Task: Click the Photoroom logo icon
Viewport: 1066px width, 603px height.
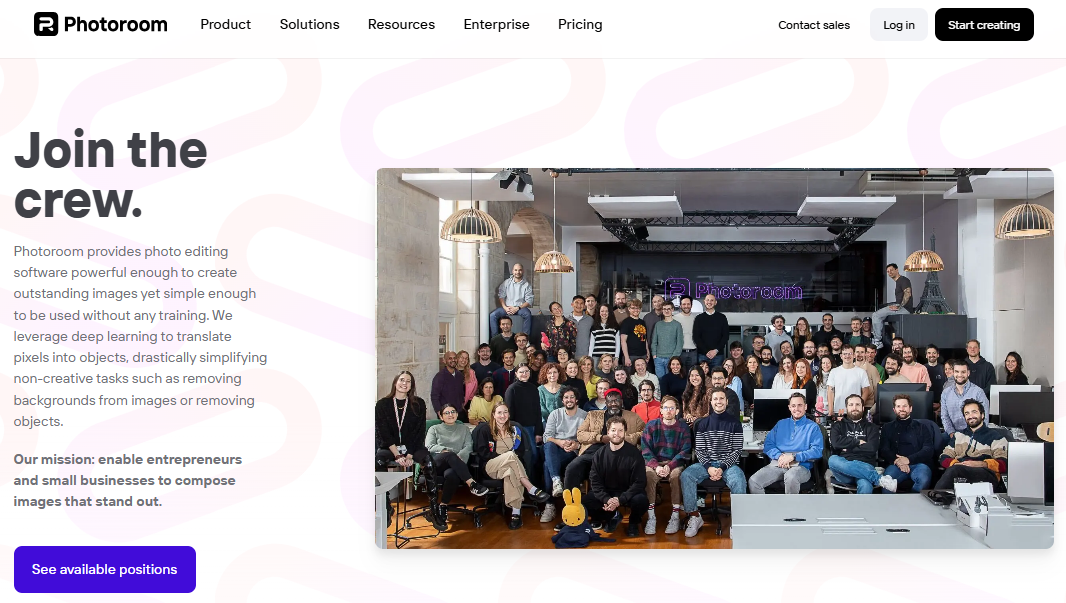Action: pos(46,24)
